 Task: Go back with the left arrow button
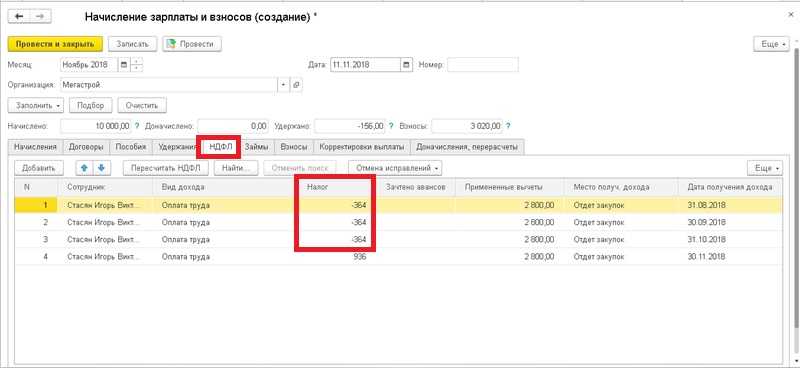click(x=19, y=16)
